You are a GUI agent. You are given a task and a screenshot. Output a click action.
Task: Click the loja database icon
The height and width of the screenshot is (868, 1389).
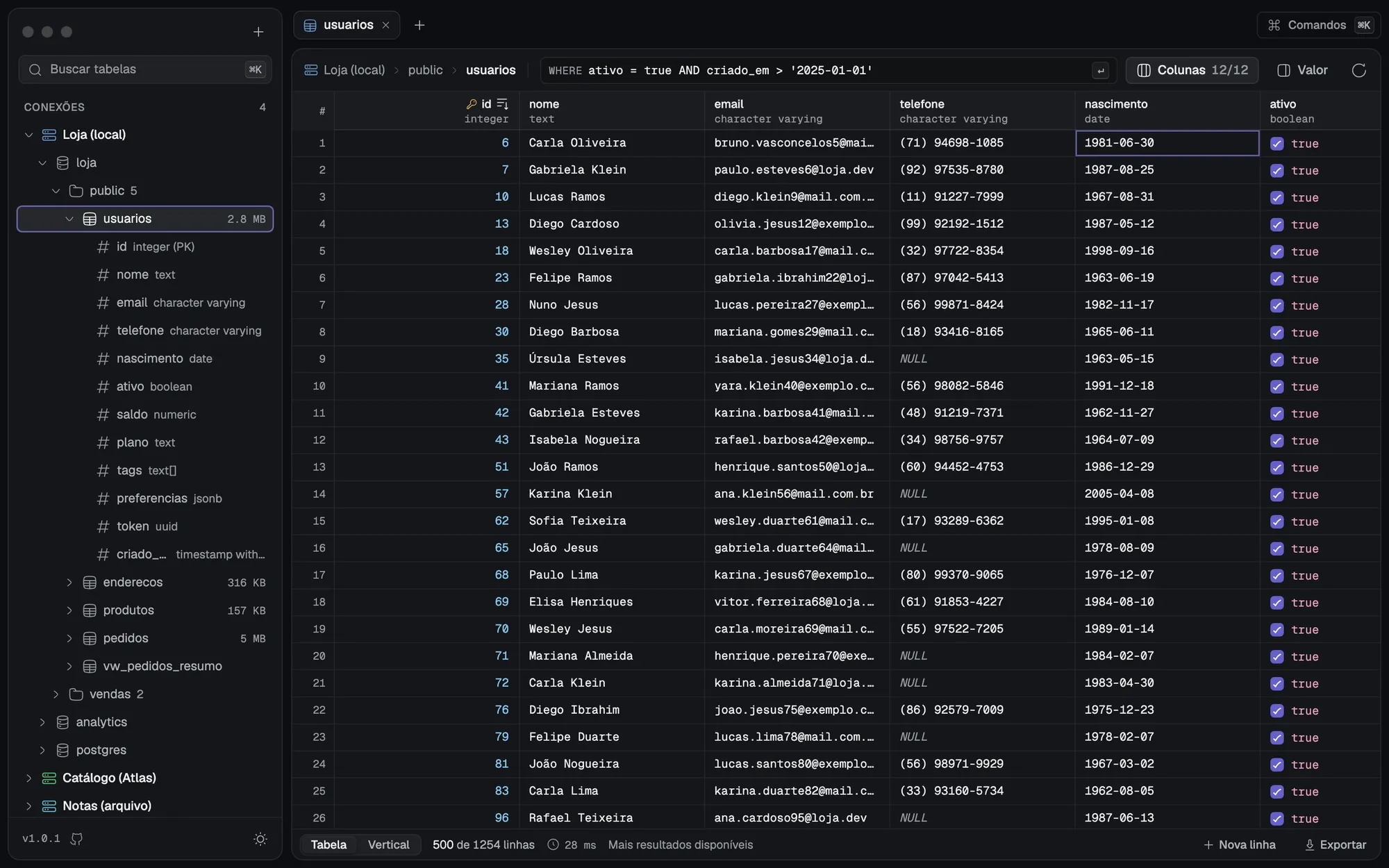coord(63,162)
